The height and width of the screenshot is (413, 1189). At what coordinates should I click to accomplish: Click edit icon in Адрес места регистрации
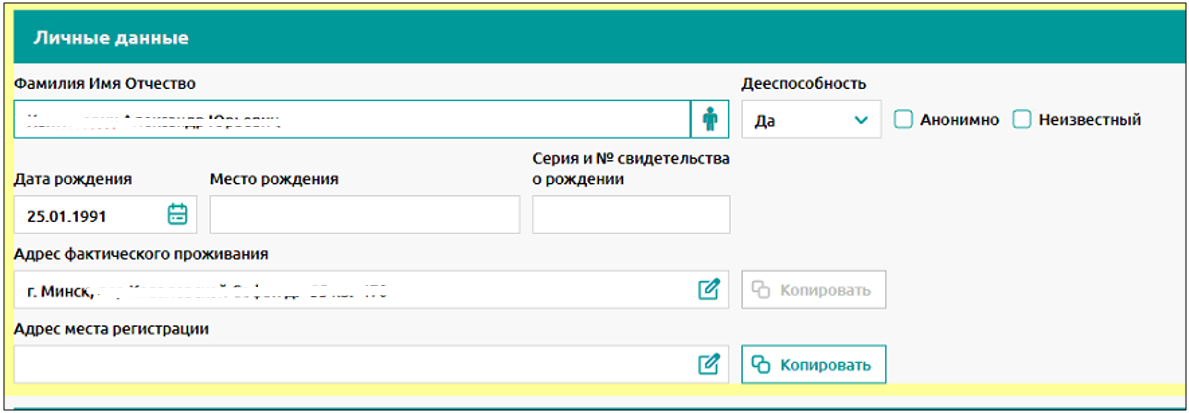point(708,364)
